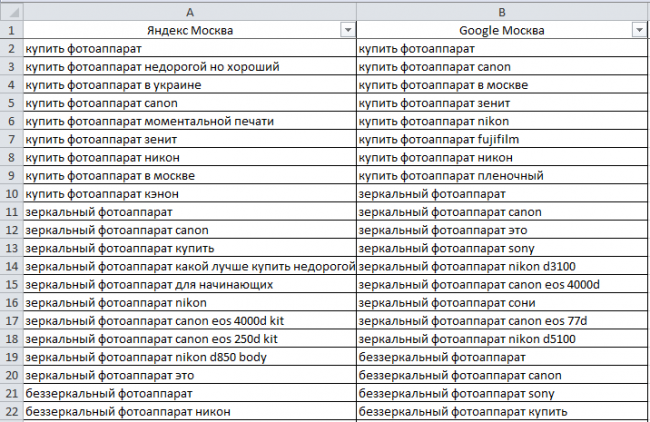Select row 22 header
This screenshot has width=650, height=422.
11,410
